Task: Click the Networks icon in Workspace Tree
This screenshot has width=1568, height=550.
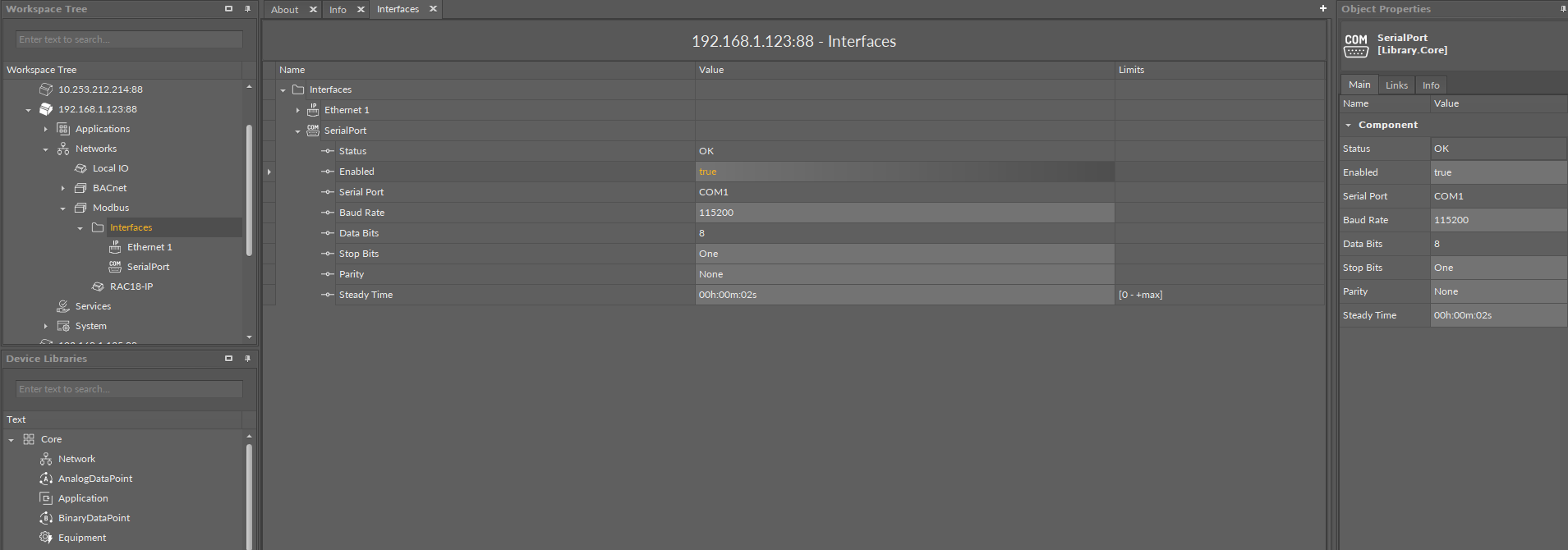Action: coord(63,149)
